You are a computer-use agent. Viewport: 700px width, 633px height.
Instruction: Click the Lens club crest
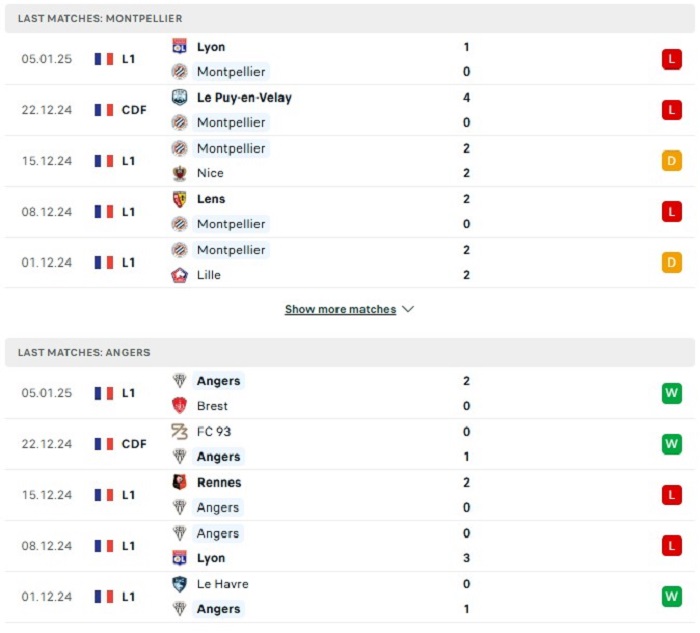(x=179, y=199)
